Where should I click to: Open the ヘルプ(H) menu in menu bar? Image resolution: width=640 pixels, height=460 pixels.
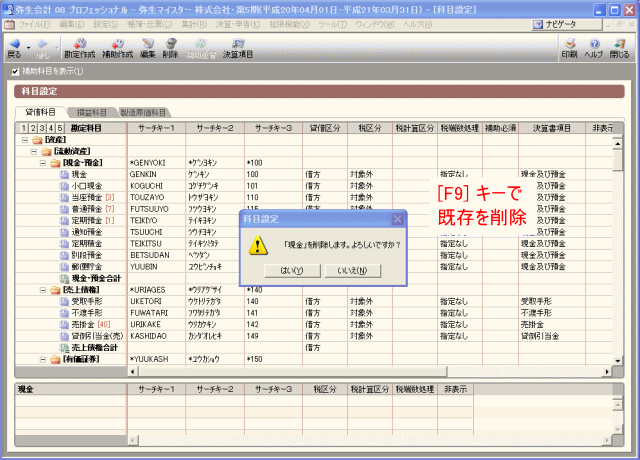tap(418, 24)
